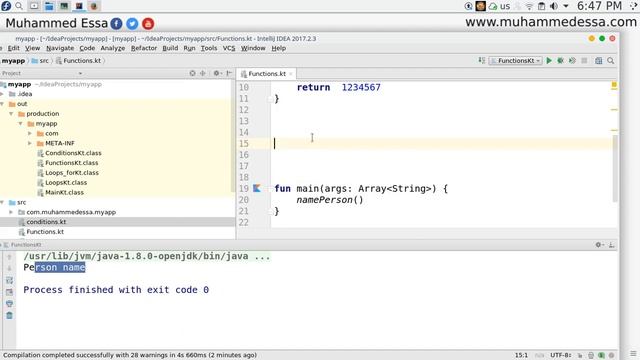640x360 pixels.
Task: Open Project Structure from the toolbar icon
Action: 598,60
